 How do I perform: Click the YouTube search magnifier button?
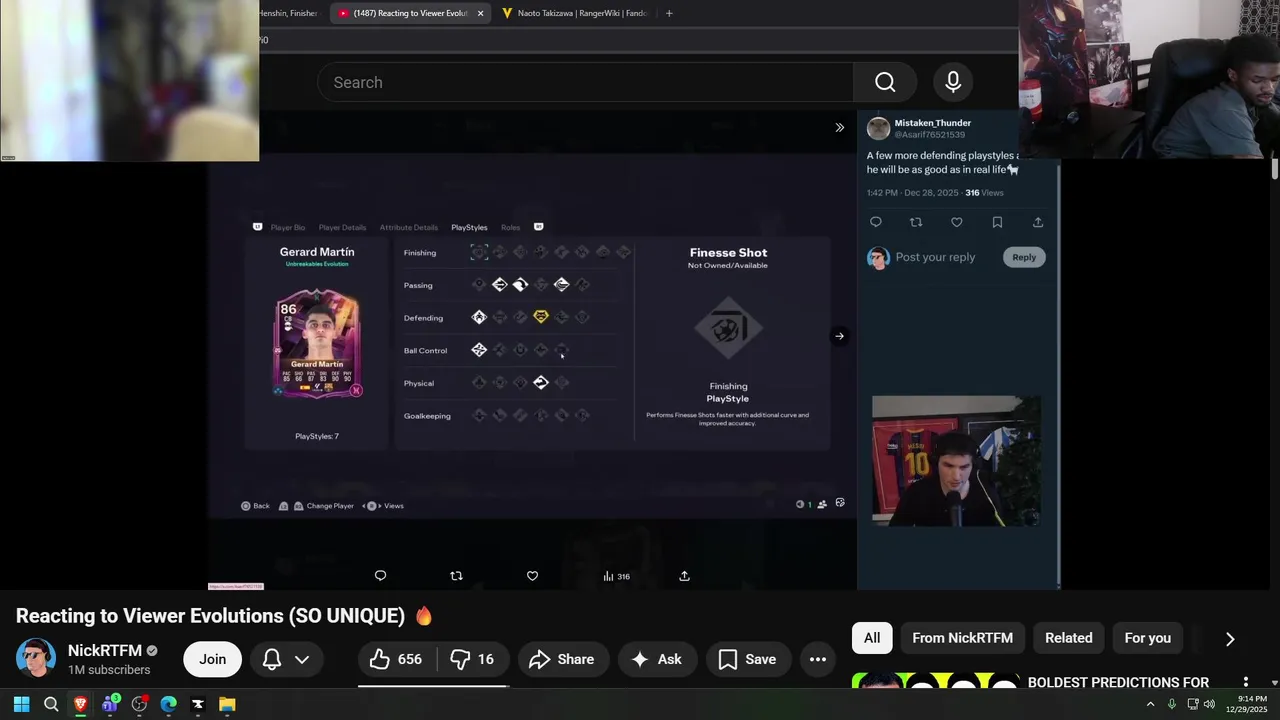click(x=885, y=82)
